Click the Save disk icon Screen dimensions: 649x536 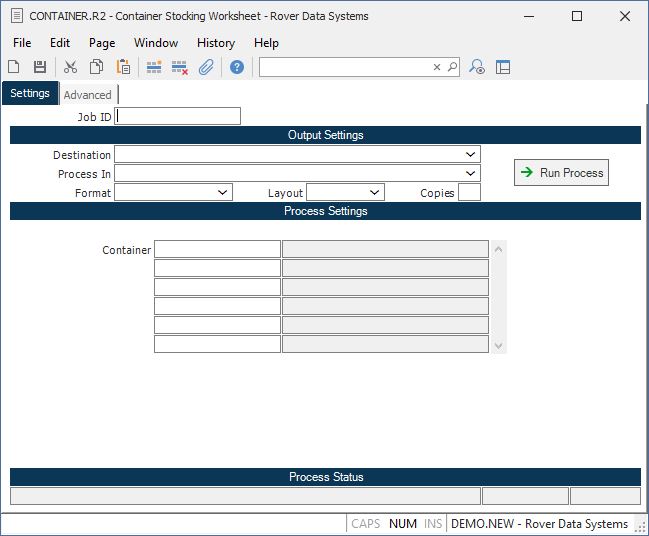[40, 67]
